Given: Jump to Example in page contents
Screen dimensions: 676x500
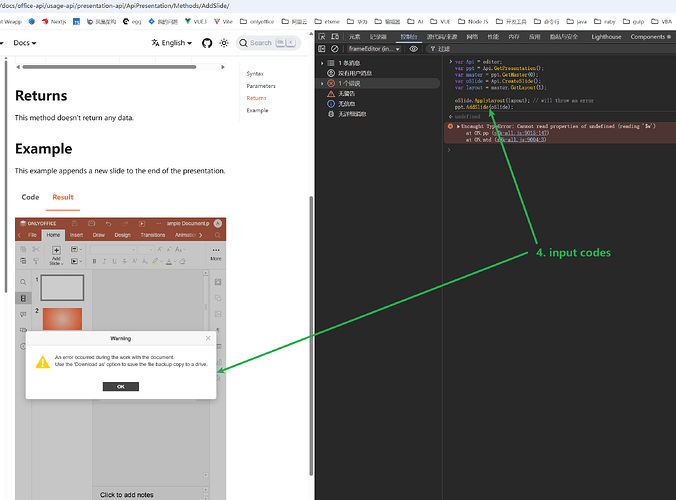Looking at the screenshot, I should [x=257, y=110].
